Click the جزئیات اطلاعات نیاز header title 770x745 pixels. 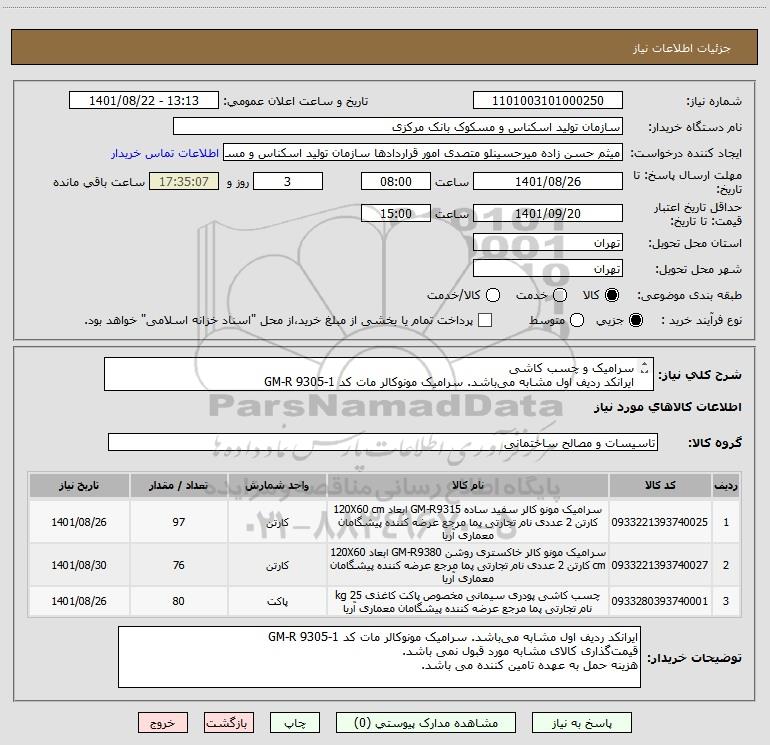click(682, 48)
